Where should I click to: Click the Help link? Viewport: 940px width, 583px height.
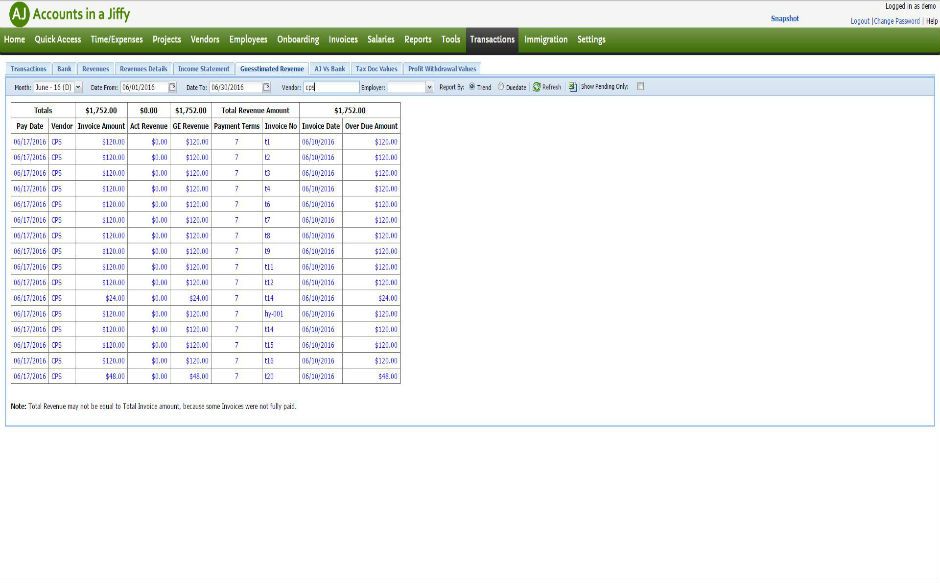pos(932,21)
